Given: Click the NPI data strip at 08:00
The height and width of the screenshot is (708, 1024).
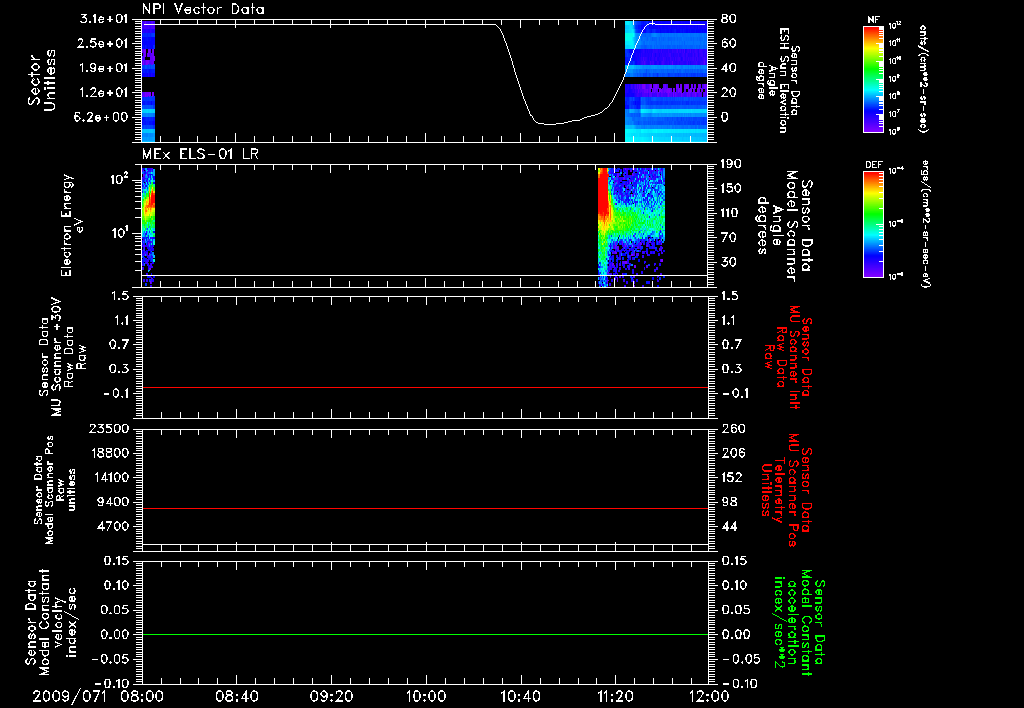Looking at the screenshot, I should pos(148,81).
